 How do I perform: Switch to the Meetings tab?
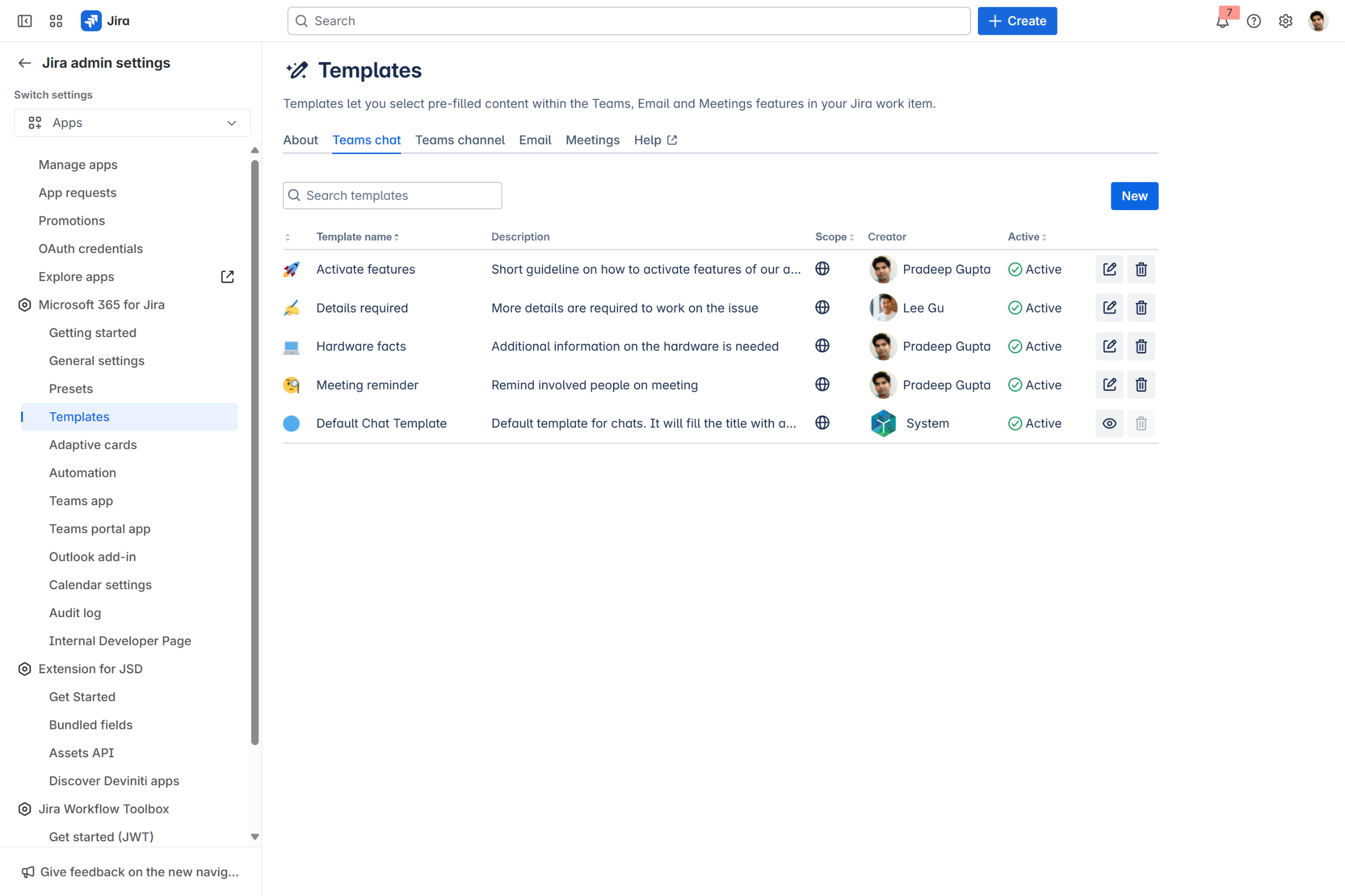coord(592,140)
